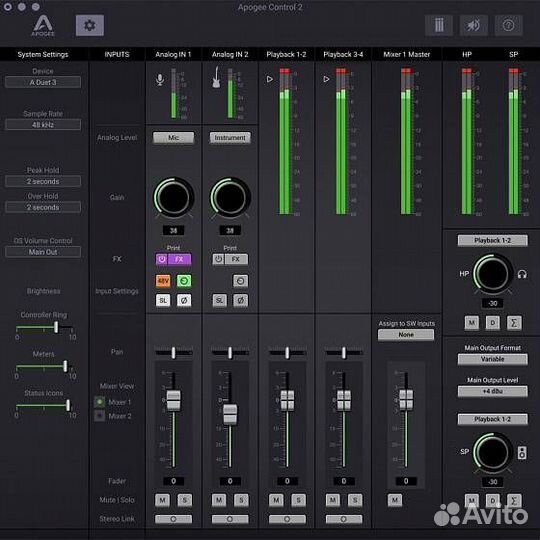The image size is (540, 540).
Task: Click the HP volume knob
Action: click(x=492, y=274)
